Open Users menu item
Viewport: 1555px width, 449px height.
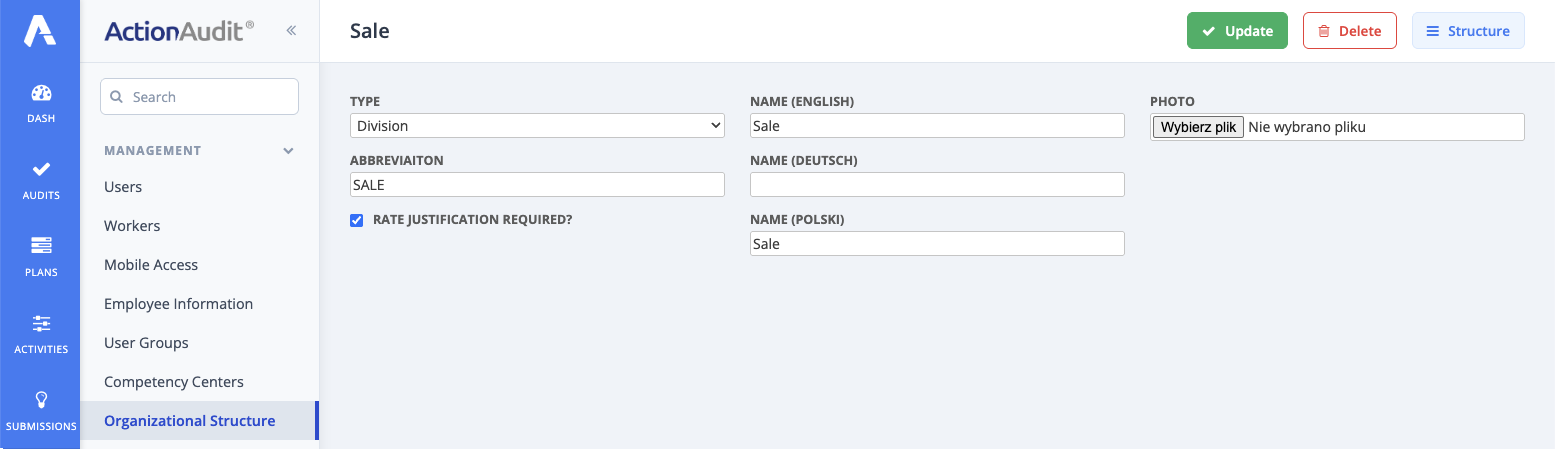[123, 187]
